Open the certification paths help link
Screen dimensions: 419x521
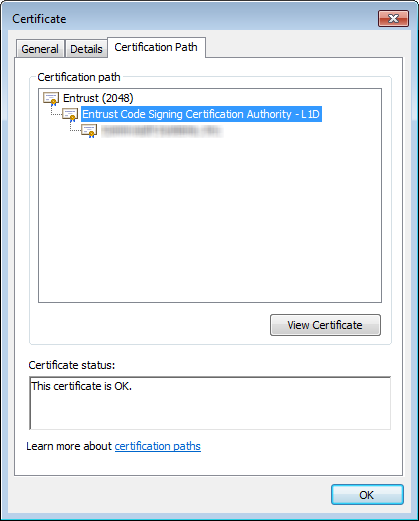pyautogui.click(x=158, y=446)
